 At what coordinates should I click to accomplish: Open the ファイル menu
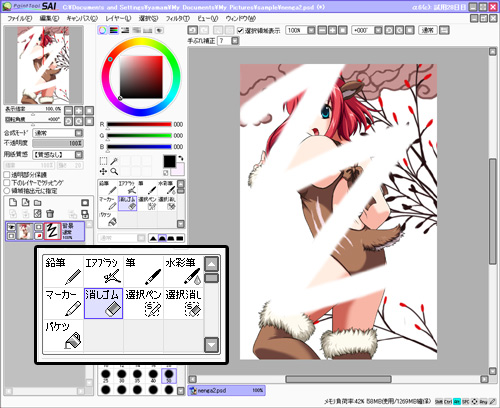(19, 18)
